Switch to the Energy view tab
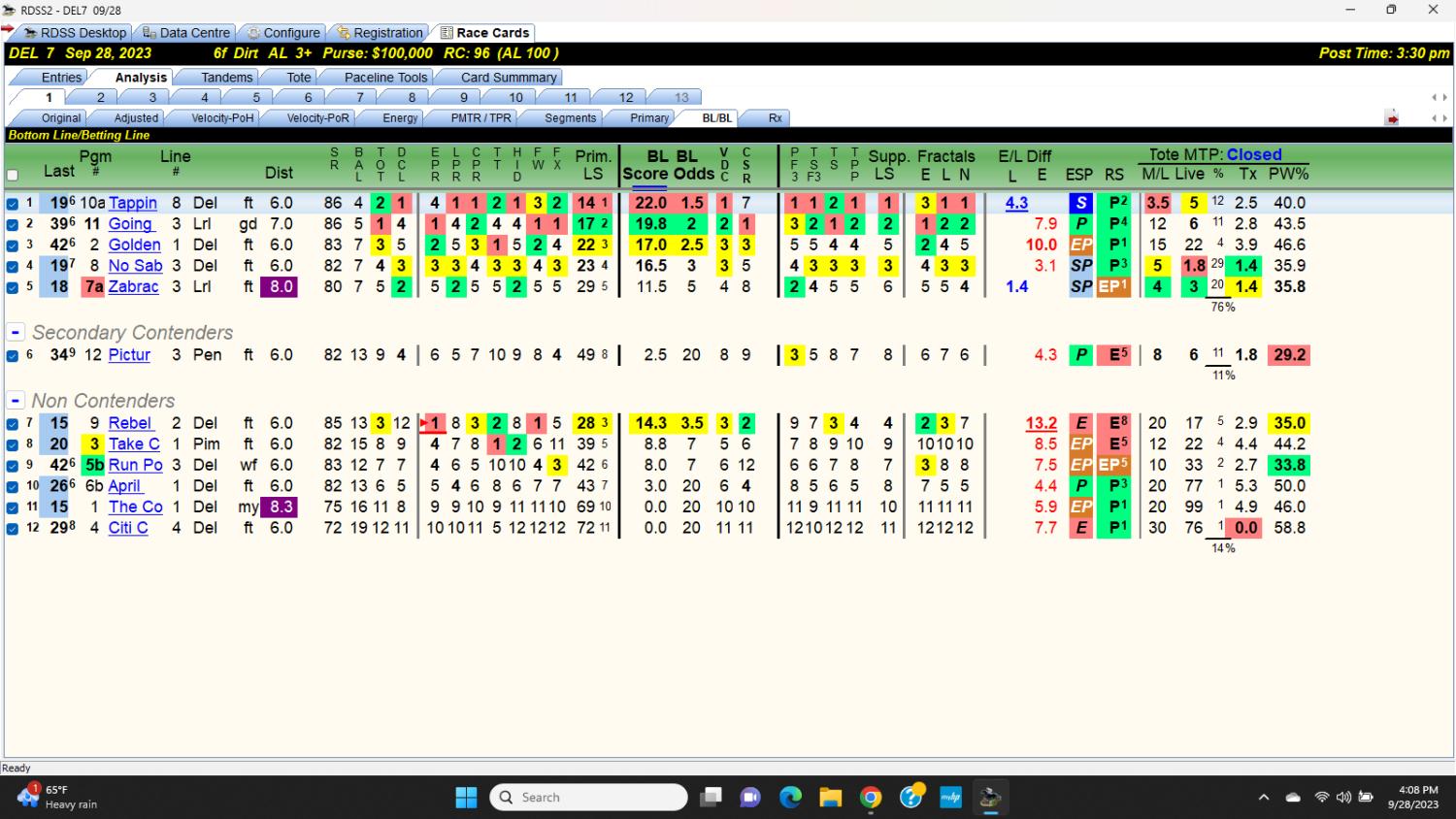 coord(400,117)
